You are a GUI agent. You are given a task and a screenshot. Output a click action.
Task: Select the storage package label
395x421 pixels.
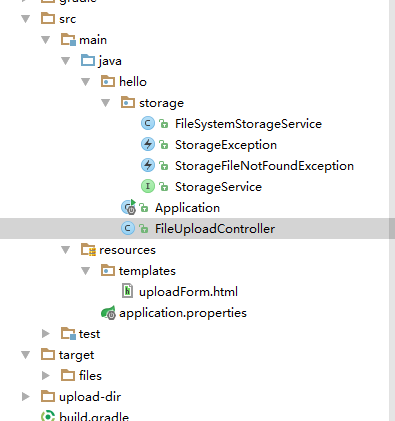pyautogui.click(x=161, y=103)
